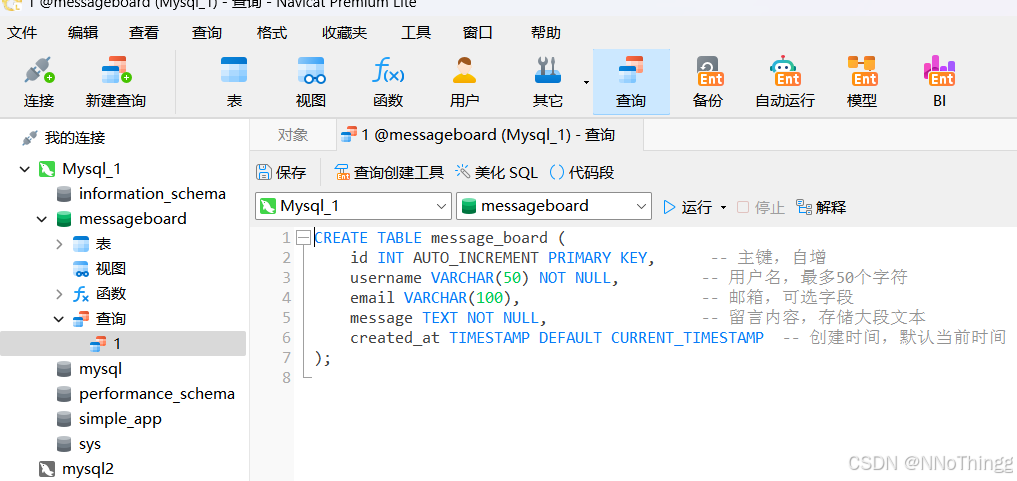Switch to the 对象 (Objects) tab
This screenshot has width=1017, height=481.
293,135
